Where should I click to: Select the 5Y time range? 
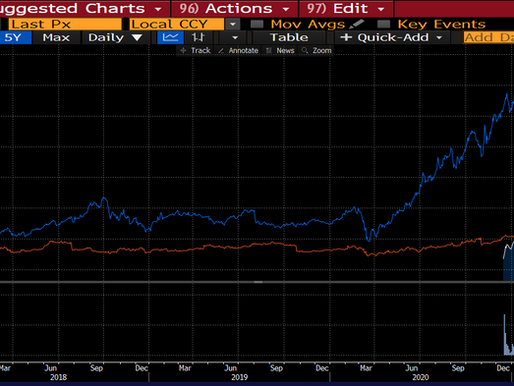pyautogui.click(x=15, y=37)
